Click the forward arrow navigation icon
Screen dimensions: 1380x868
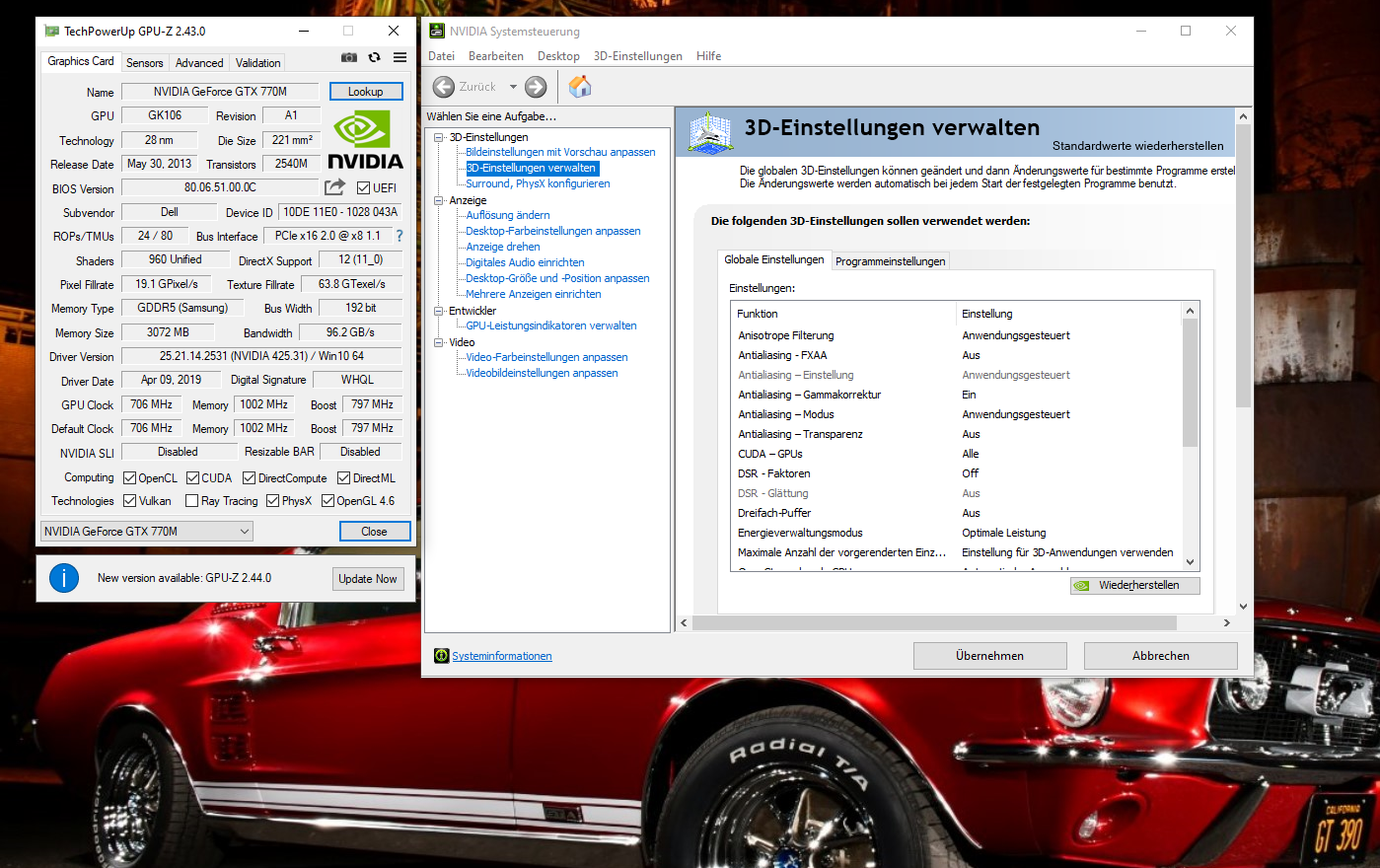536,87
